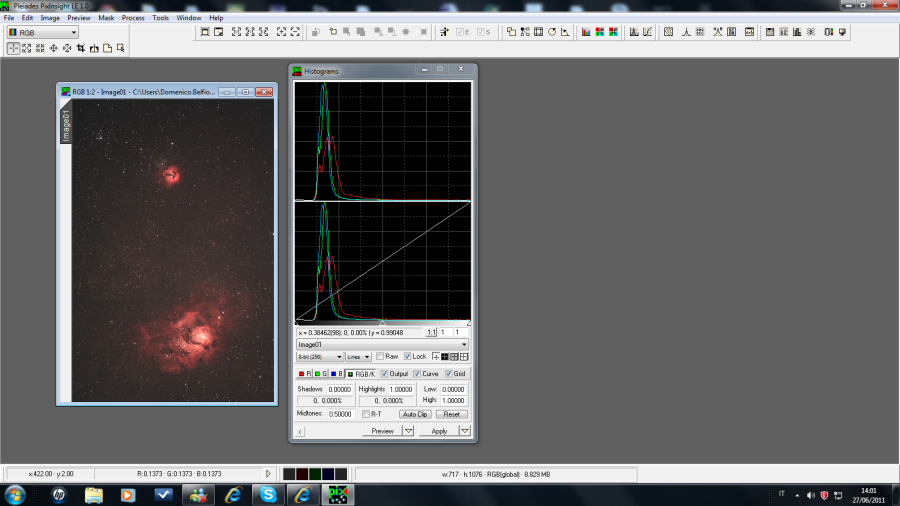Open the Tools menu
Screen dimensions: 900x506
click(160, 18)
